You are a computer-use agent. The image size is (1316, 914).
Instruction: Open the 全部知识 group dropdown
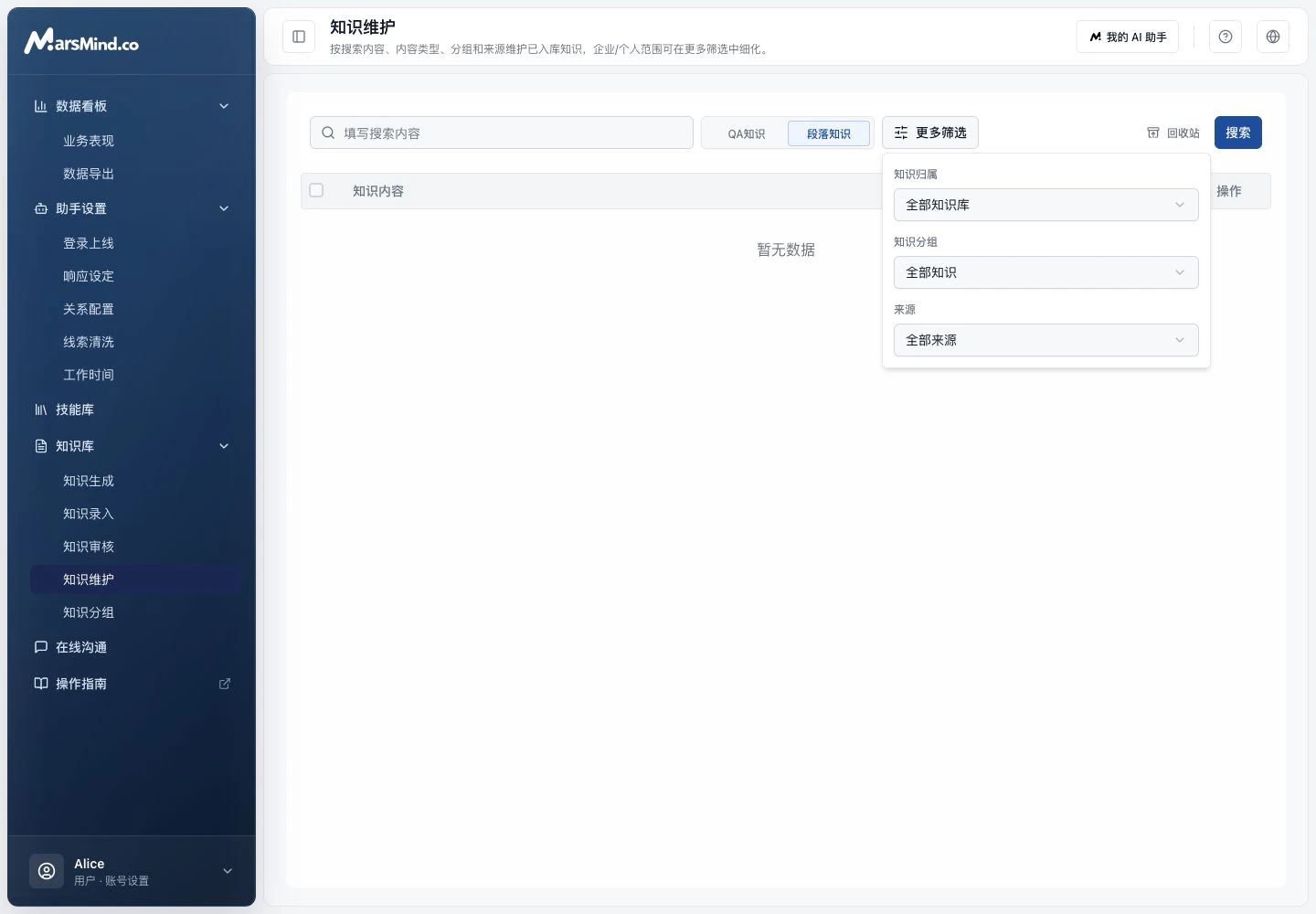[1045, 272]
